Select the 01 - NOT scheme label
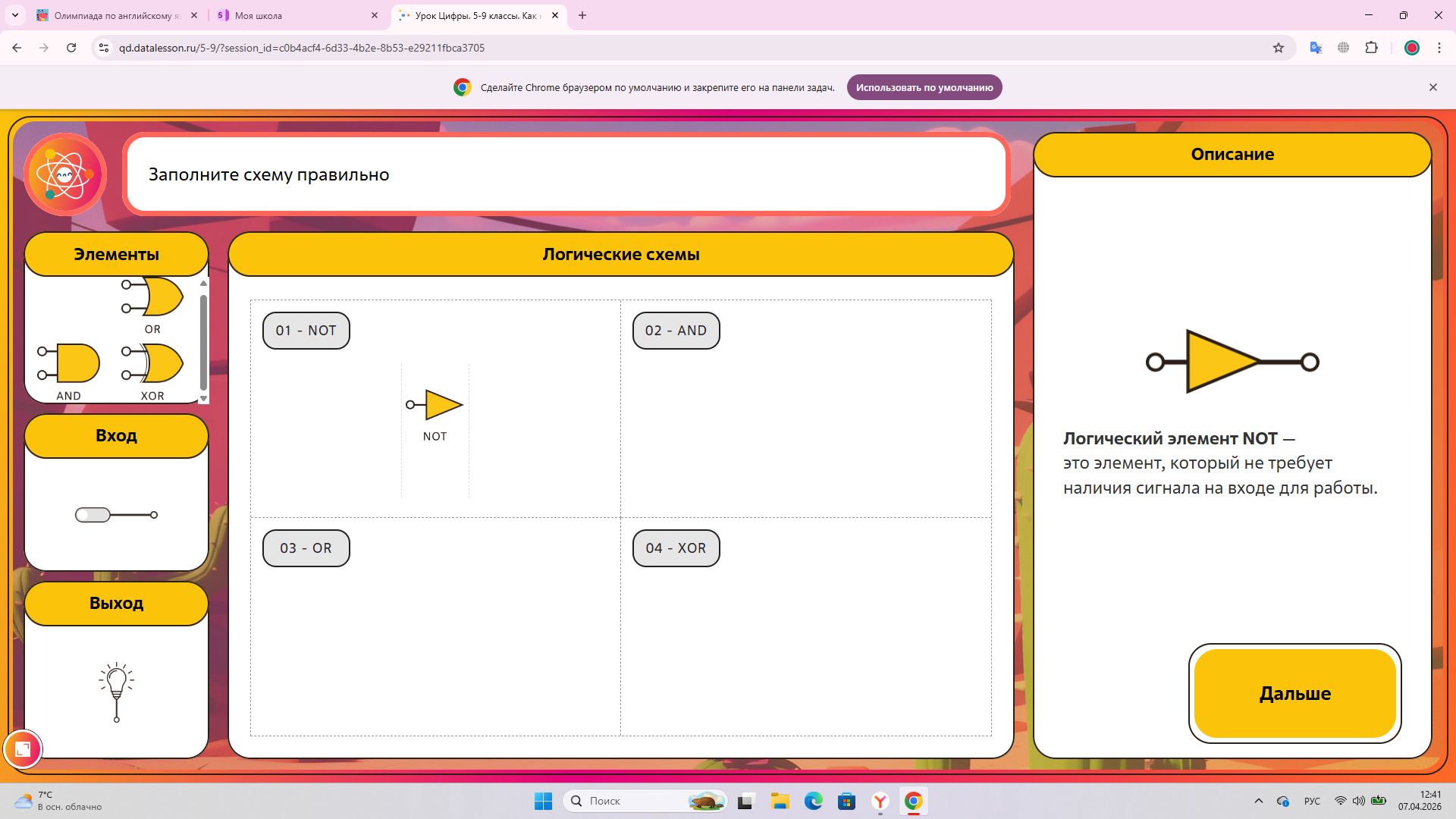This screenshot has height=819, width=1456. [306, 331]
